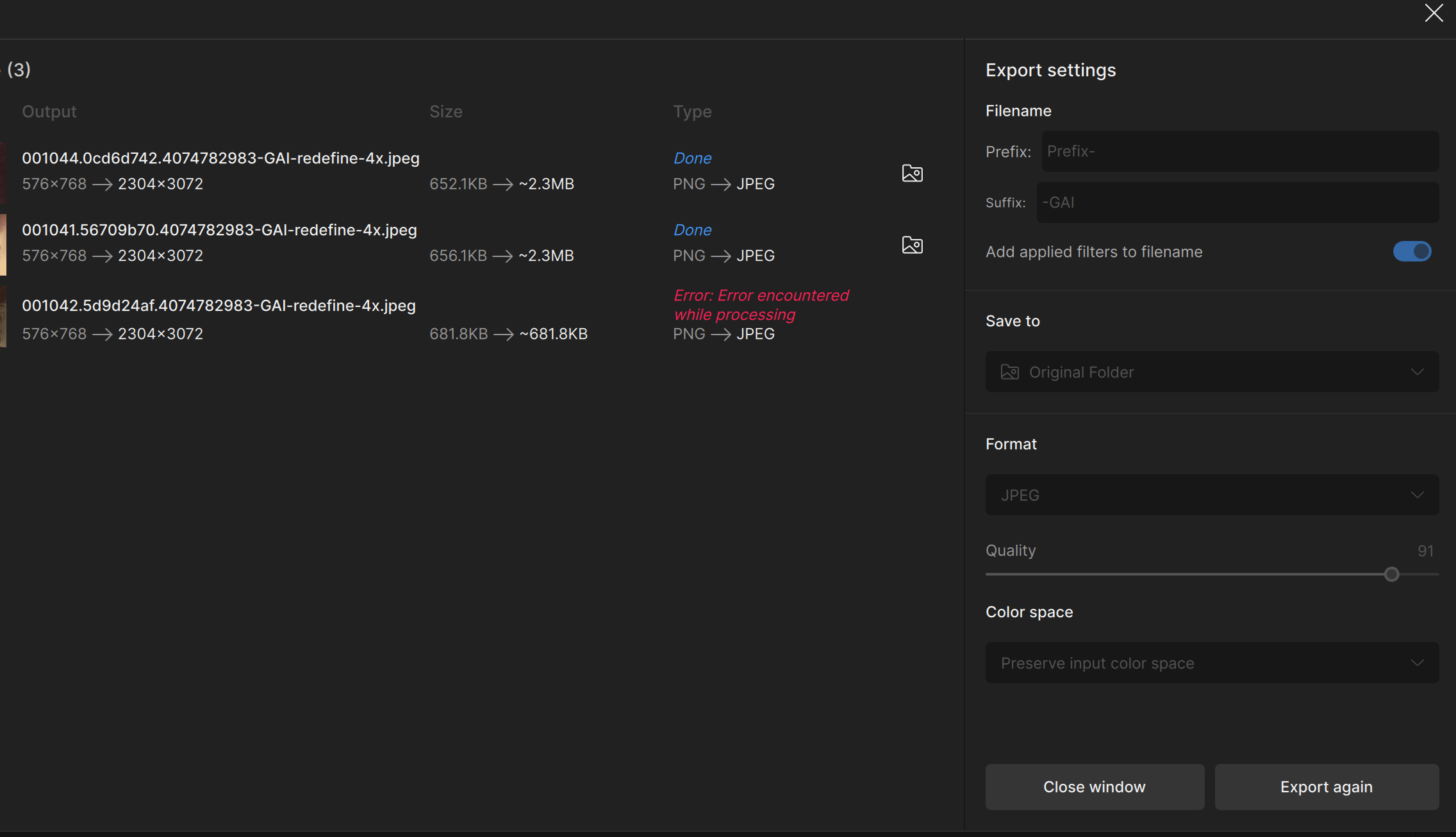Click the thumbnail of the 001042 image
This screenshot has width=1456, height=837.
3,317
